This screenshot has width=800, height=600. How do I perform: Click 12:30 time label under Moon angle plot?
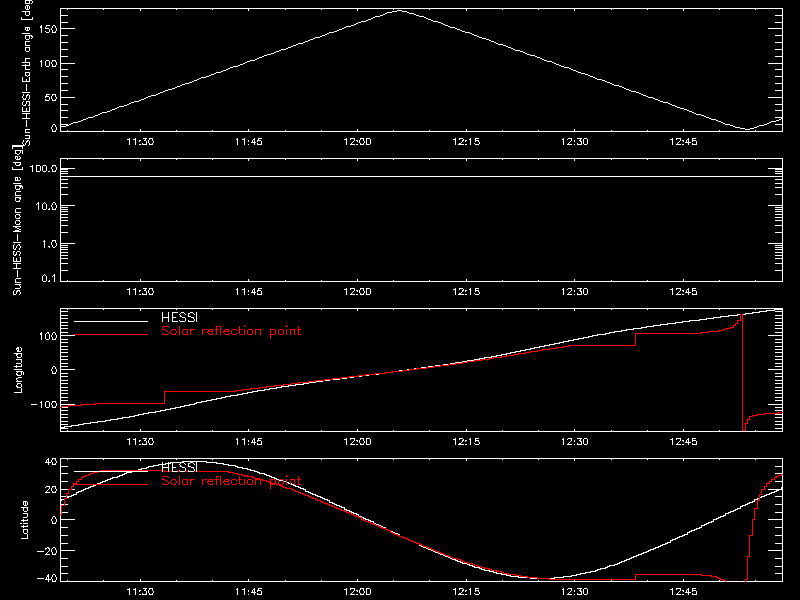(x=575, y=292)
